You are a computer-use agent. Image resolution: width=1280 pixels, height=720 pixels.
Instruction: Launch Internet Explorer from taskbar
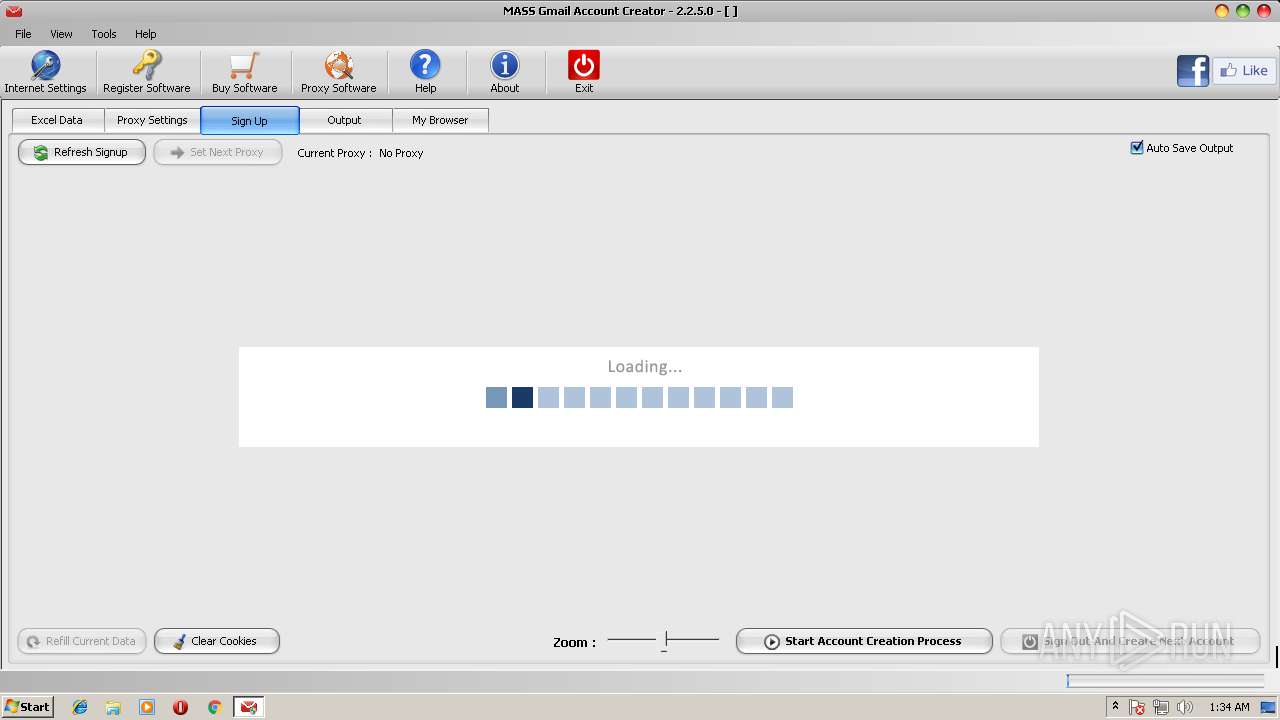click(x=80, y=707)
